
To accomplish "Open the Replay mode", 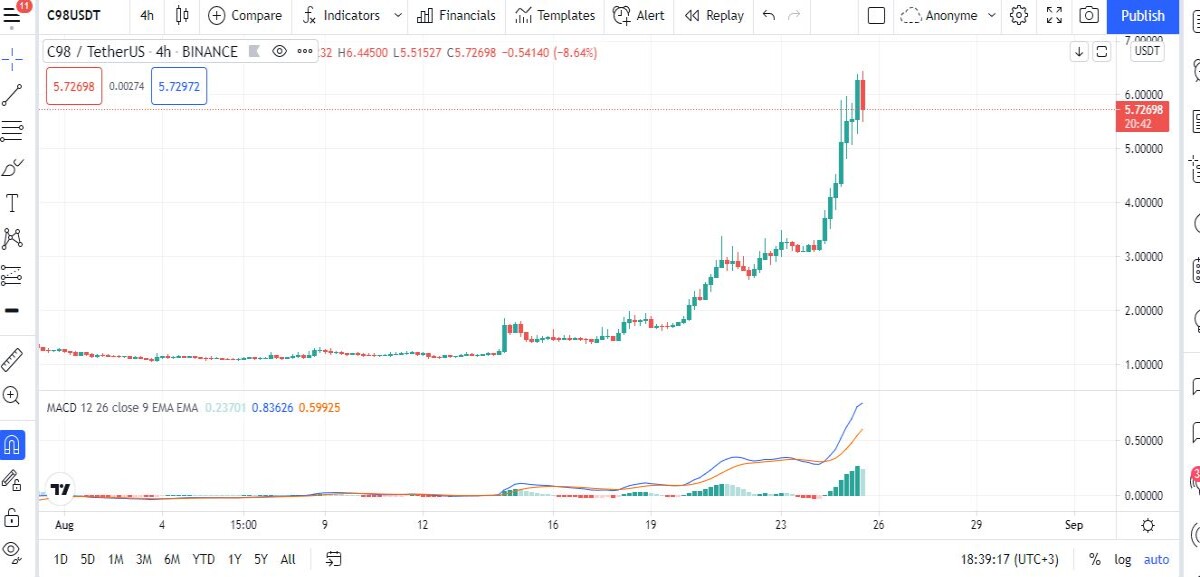I will click(714, 15).
